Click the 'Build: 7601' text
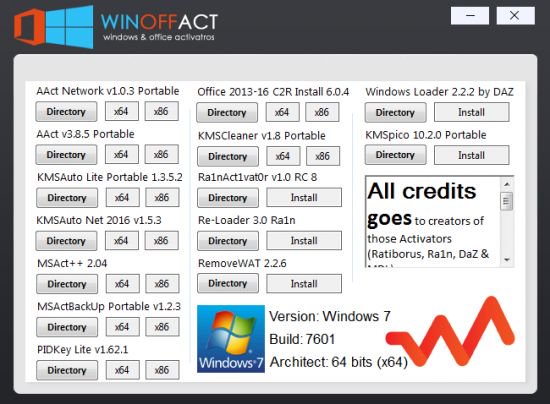Image resolution: width=550 pixels, height=404 pixels. 302,339
